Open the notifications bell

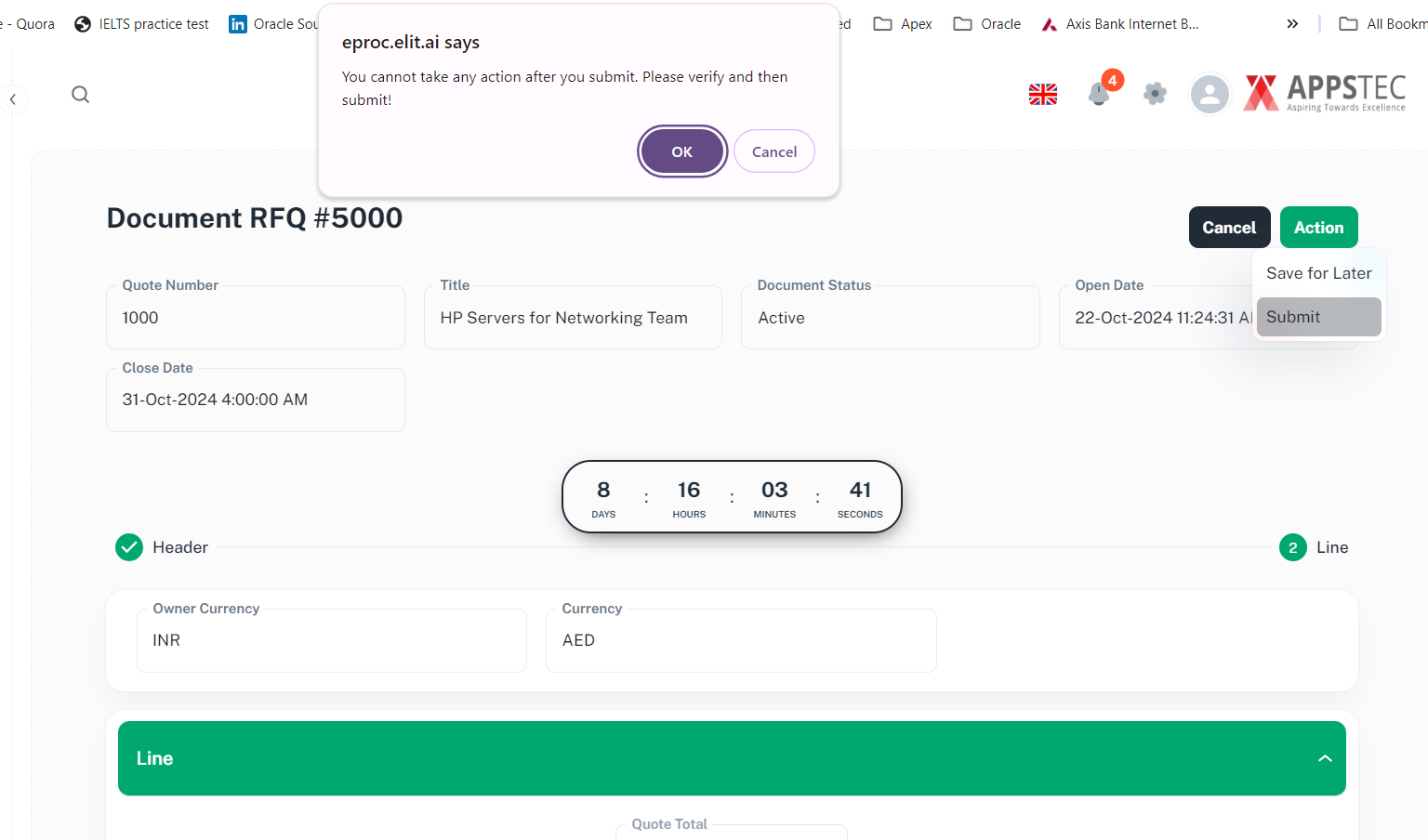(x=1099, y=94)
